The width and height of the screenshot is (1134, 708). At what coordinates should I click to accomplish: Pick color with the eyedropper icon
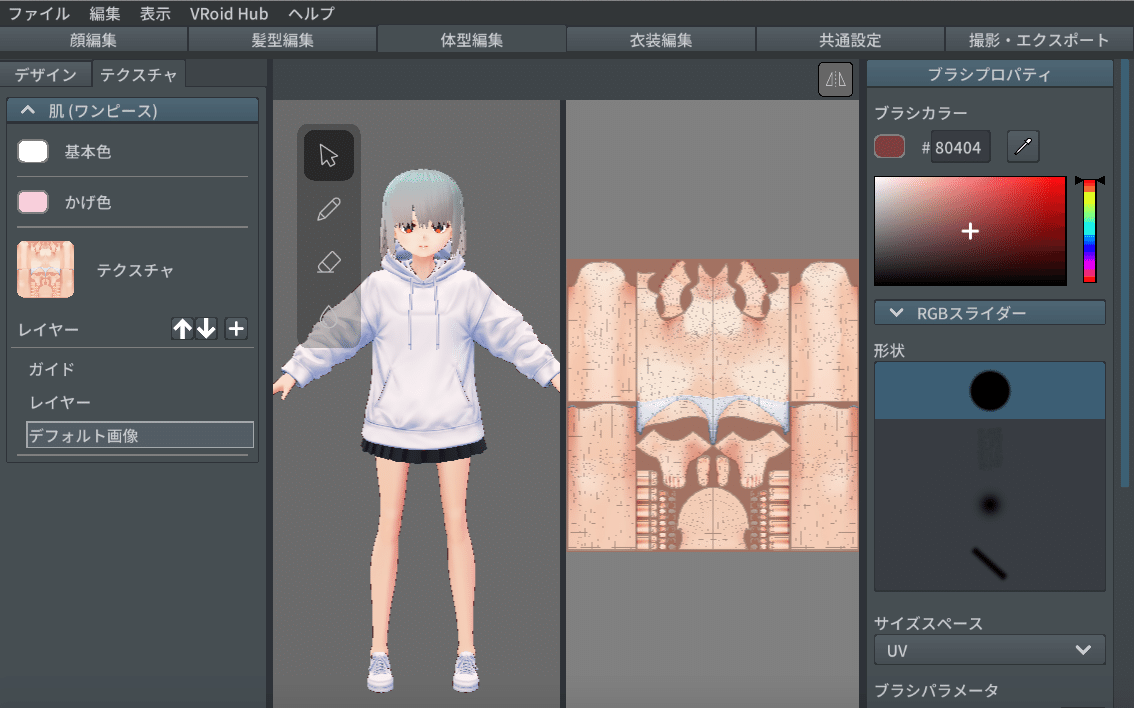point(1023,147)
